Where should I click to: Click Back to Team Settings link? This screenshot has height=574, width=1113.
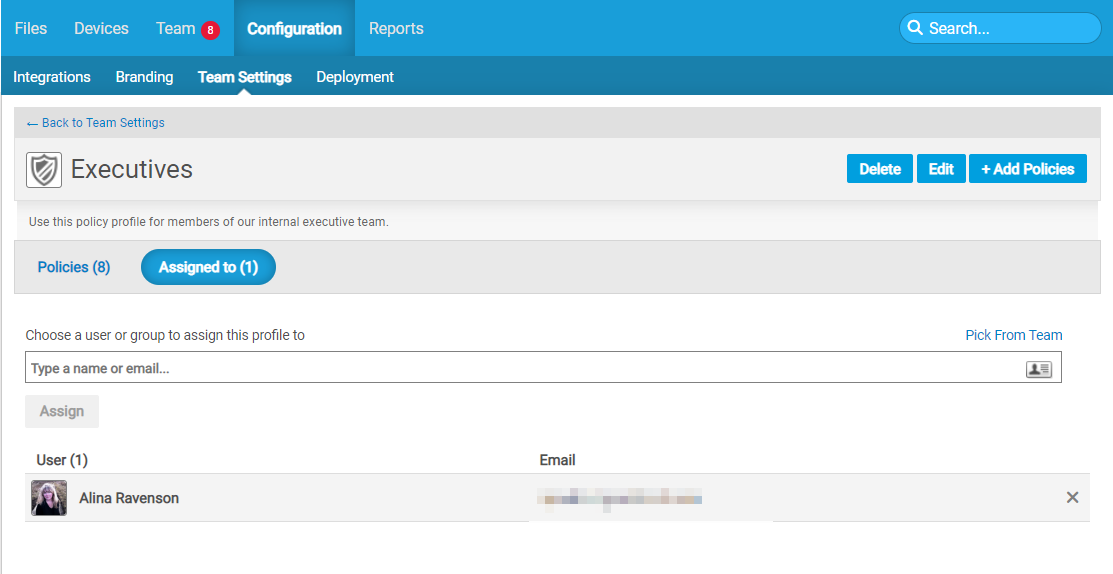[96, 123]
